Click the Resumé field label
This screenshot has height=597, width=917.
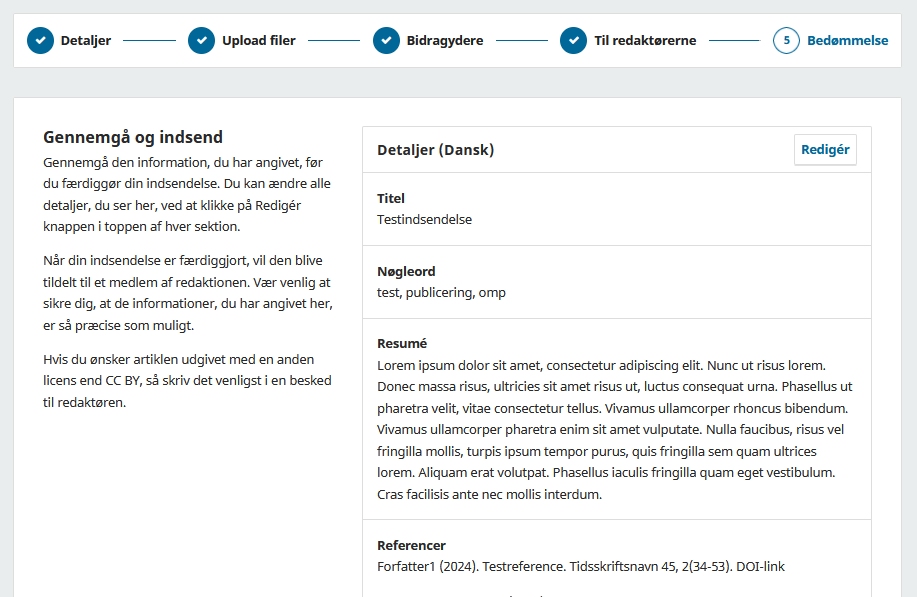pos(402,344)
